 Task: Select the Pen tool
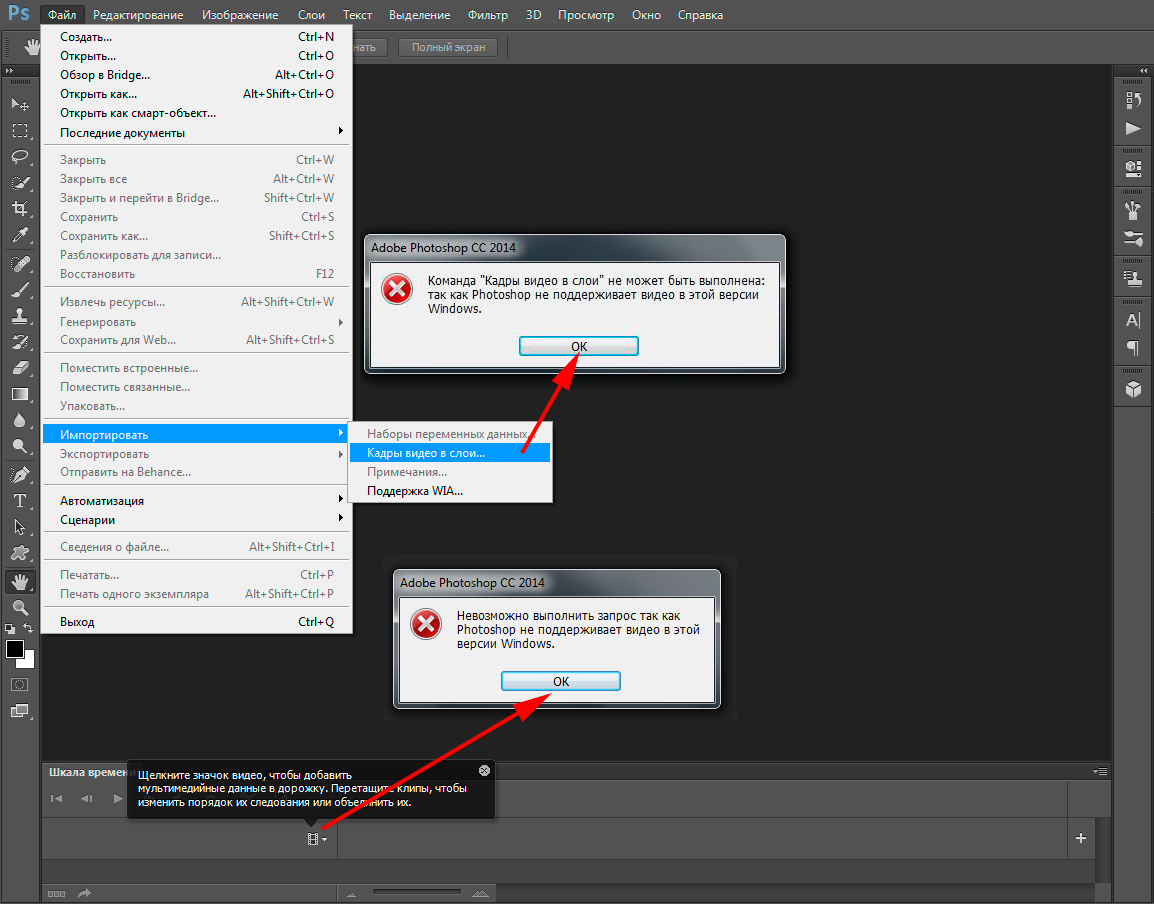pyautogui.click(x=20, y=475)
